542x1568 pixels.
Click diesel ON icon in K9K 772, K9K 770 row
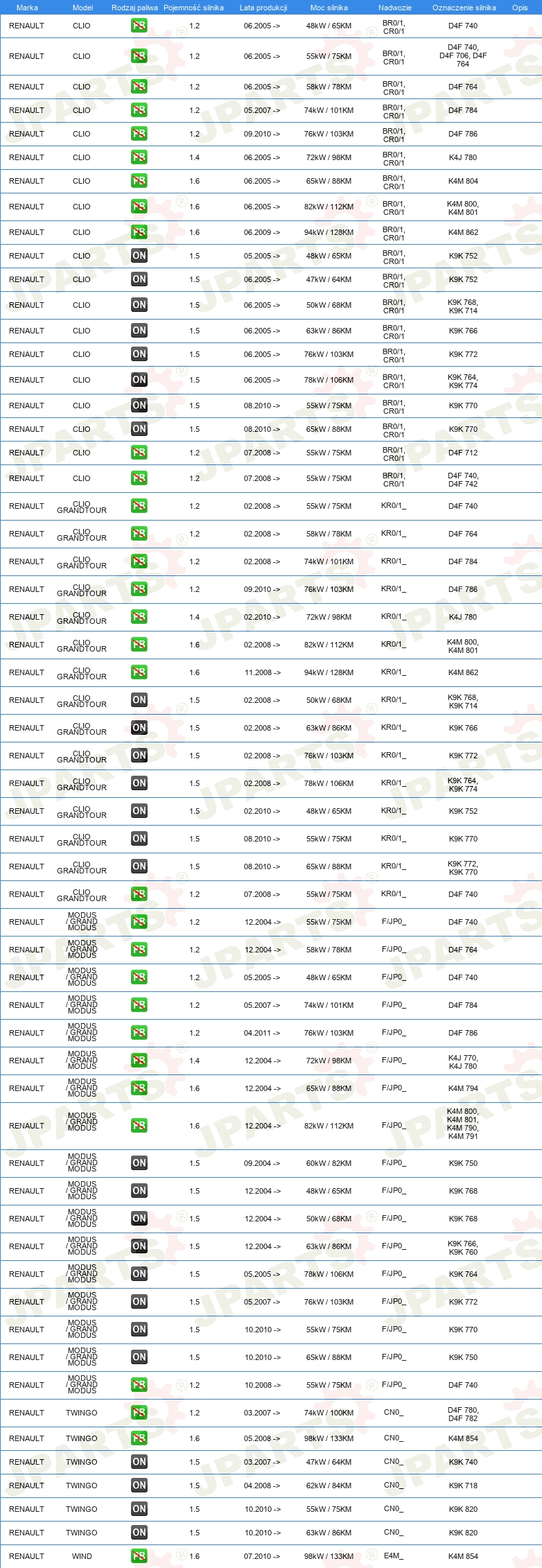[139, 866]
